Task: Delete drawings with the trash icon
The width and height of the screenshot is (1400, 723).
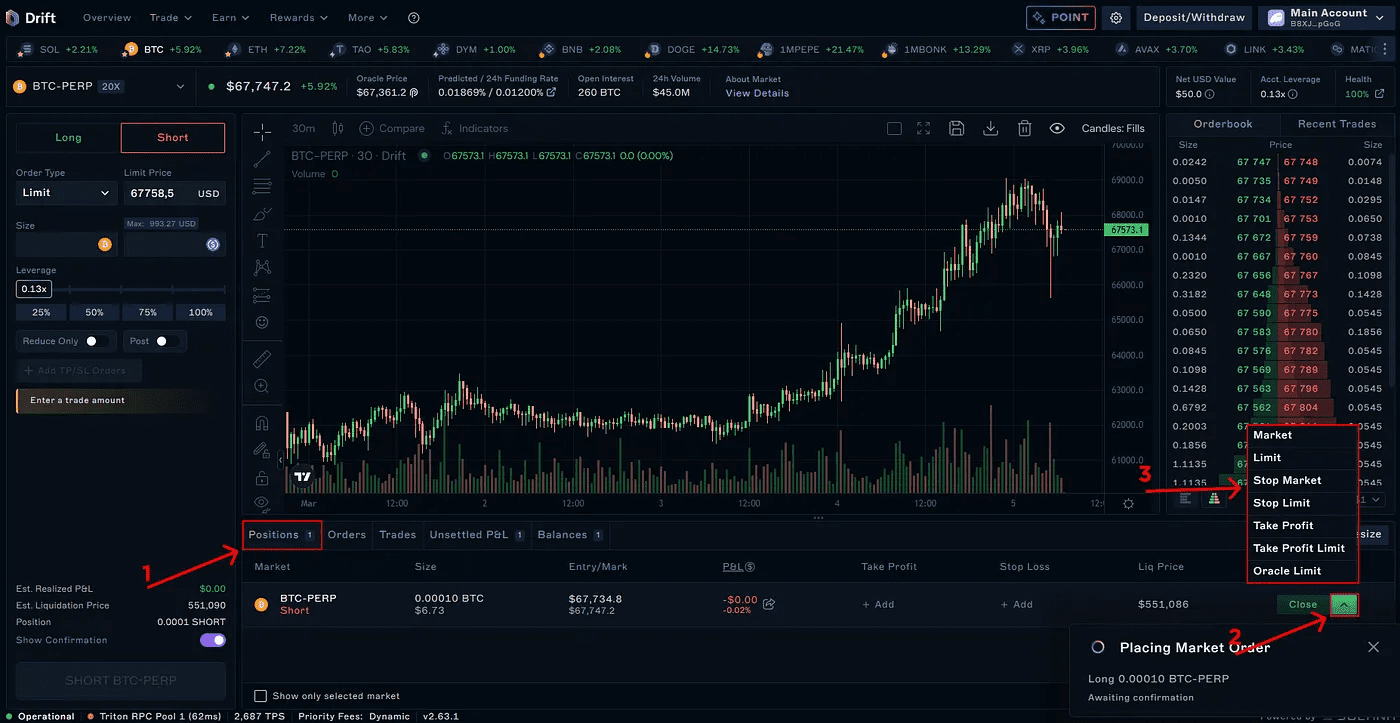Action: tap(1024, 128)
